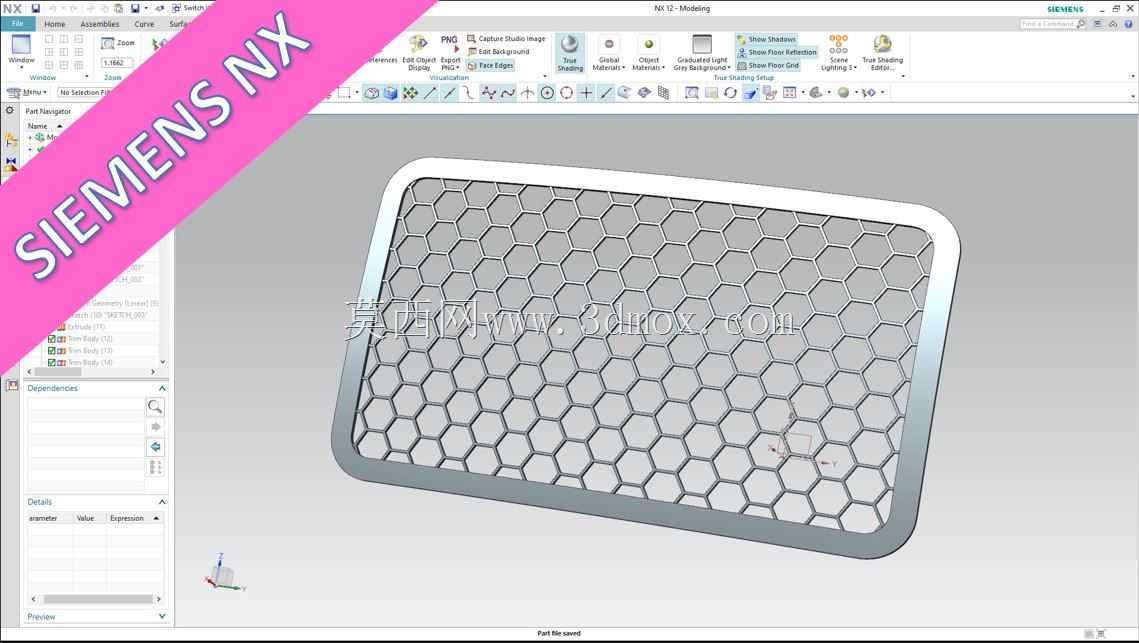The width and height of the screenshot is (1139, 643).
Task: Open Global Materials dropdown
Action: [609, 64]
